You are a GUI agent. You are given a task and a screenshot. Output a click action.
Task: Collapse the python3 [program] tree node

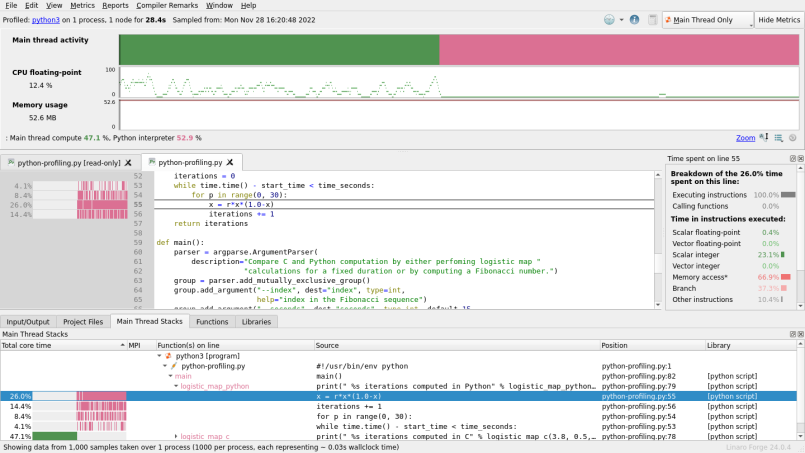point(159,355)
